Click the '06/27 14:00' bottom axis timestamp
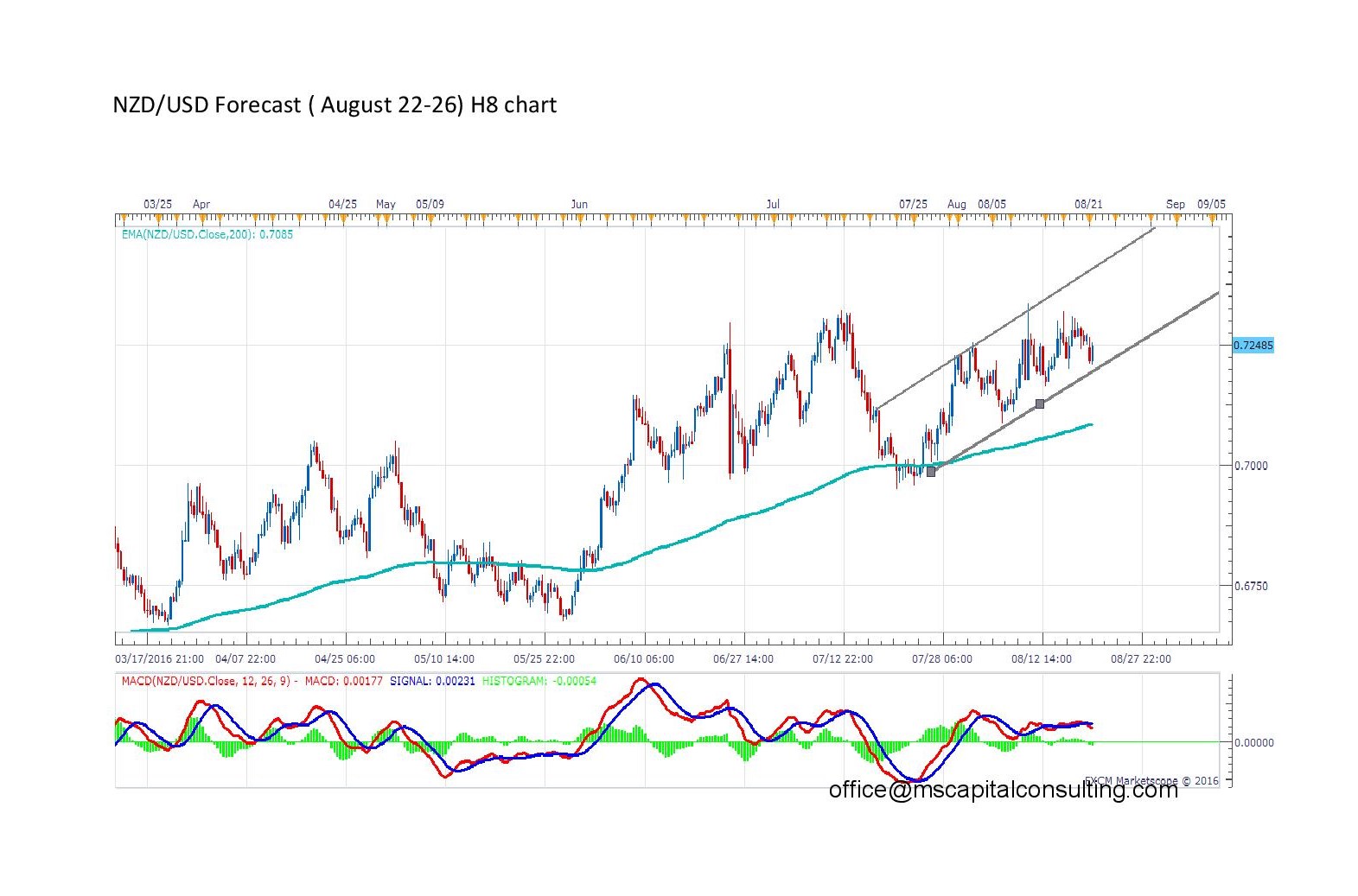This screenshot has width=1358, height=896. tap(743, 658)
